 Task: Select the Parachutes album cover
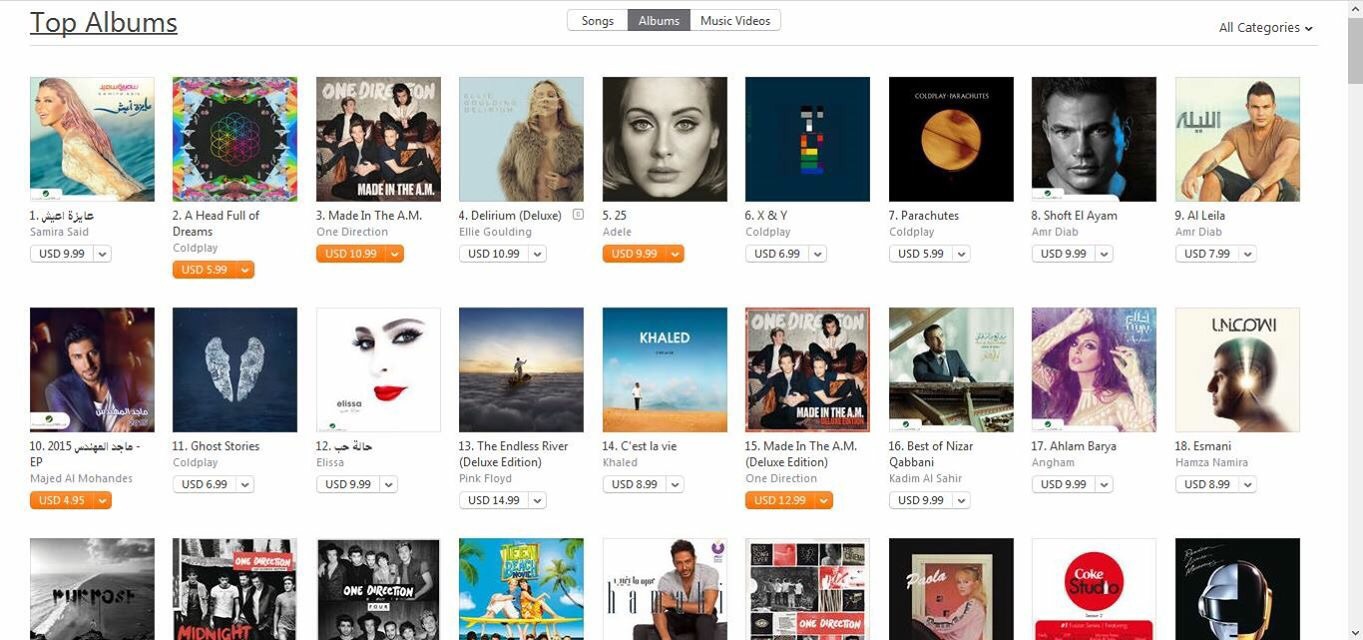(951, 139)
